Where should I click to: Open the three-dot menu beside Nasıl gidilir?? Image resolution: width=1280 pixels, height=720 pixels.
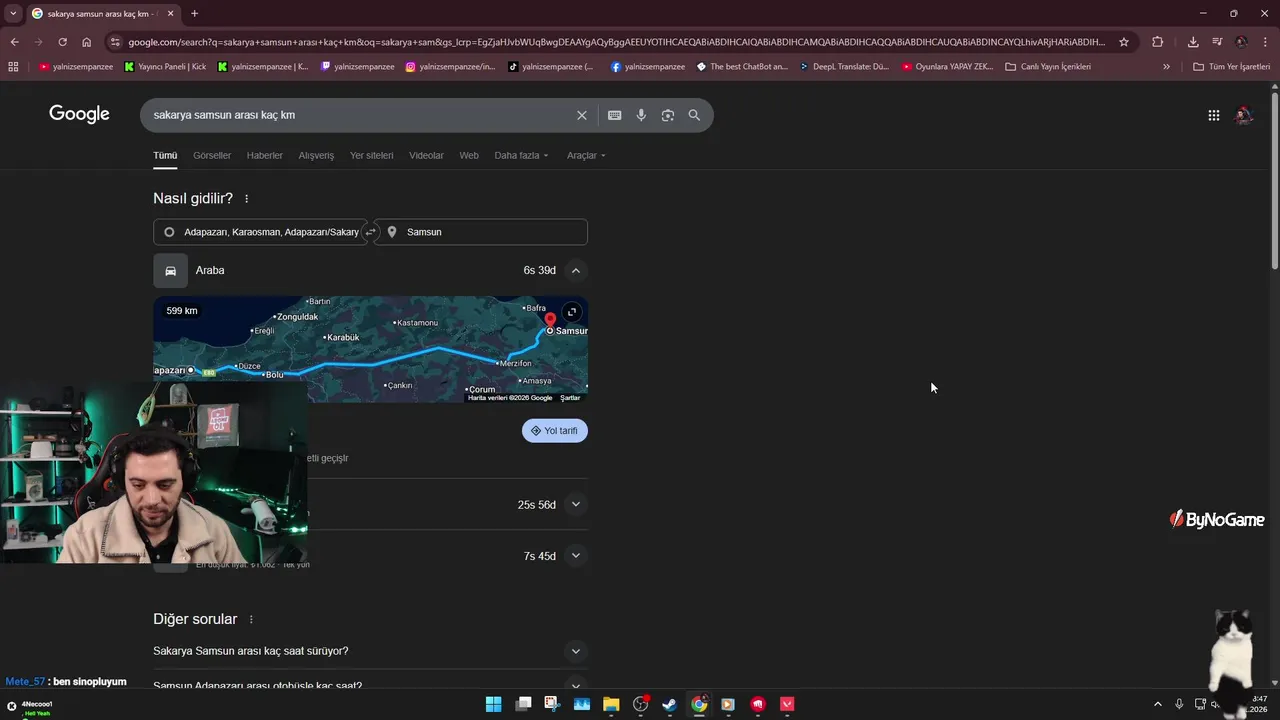point(246,199)
